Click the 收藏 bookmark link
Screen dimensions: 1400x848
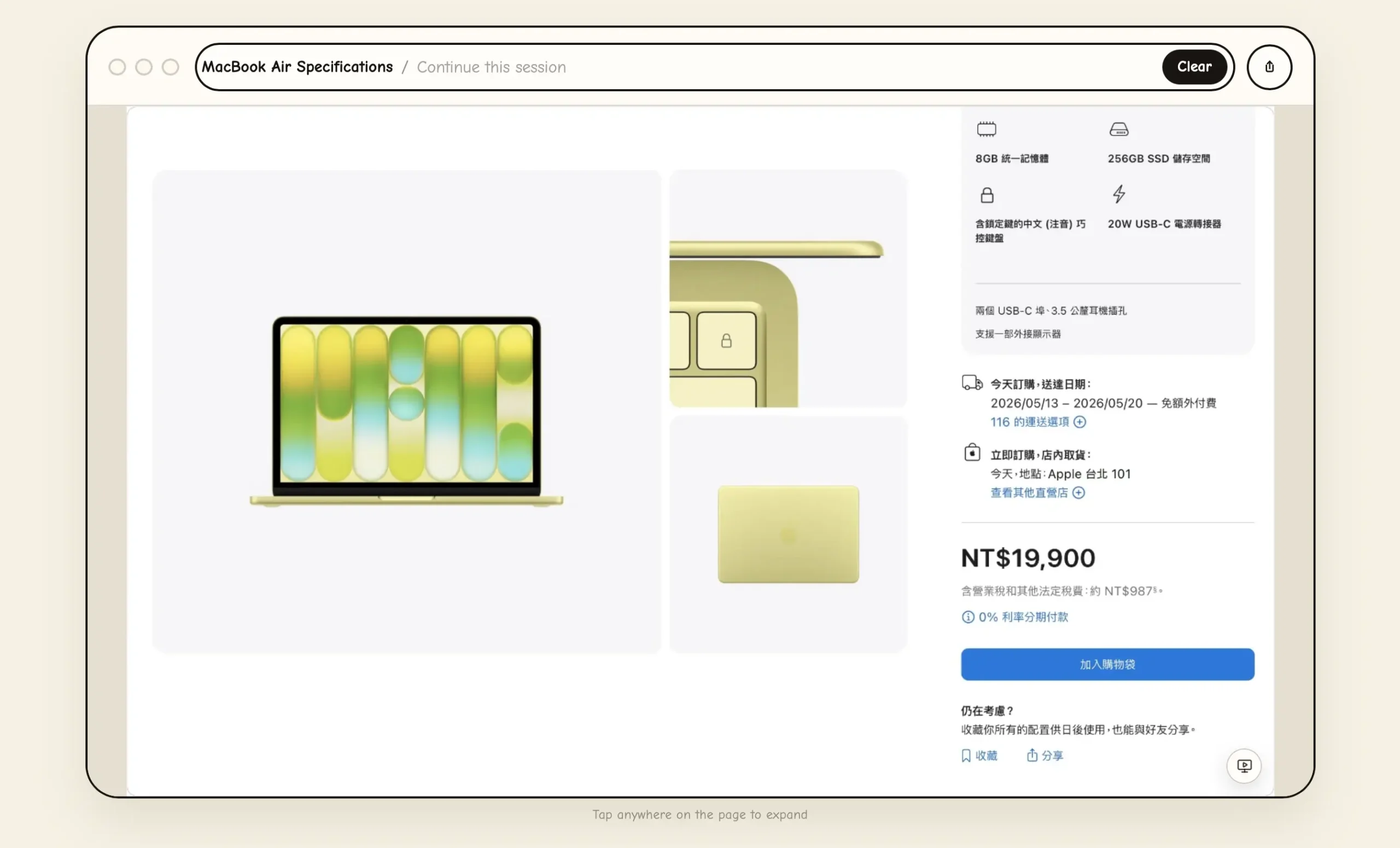tap(979, 756)
